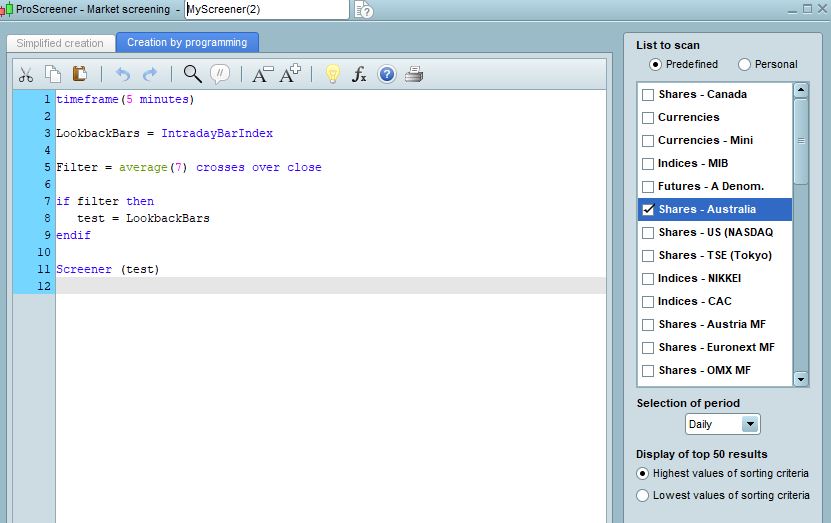Tick the Indices - NIKKEI checkbox
Viewport: 831px width, 523px height.
click(x=648, y=279)
